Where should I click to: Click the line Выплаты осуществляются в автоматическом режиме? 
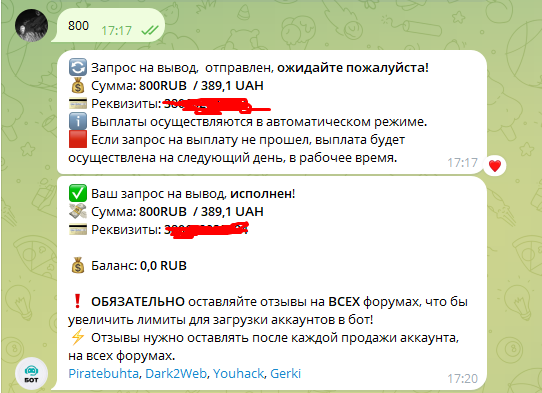pos(259,122)
